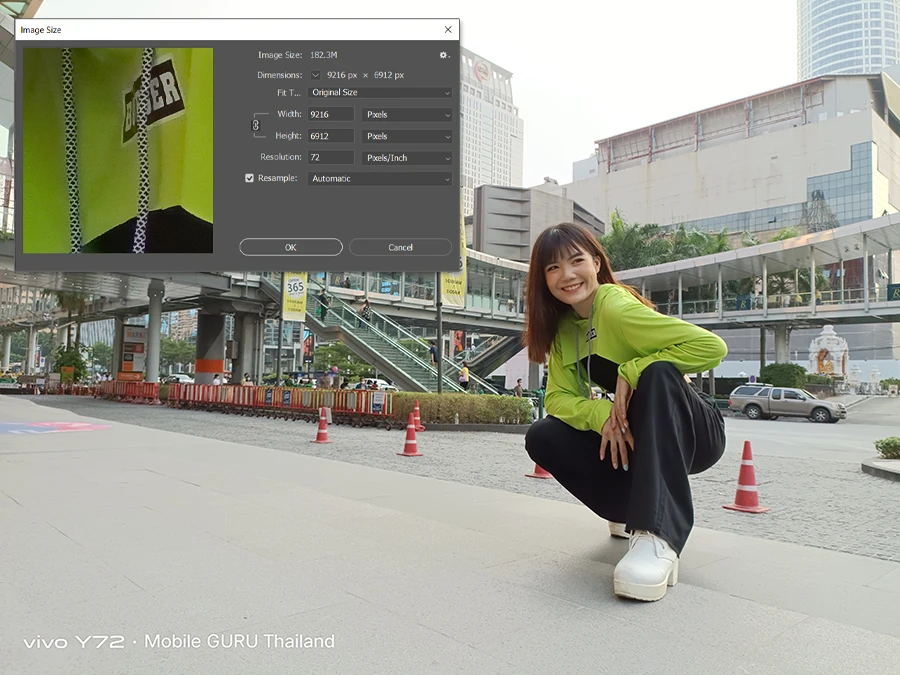Click the Width value field showing 9216
The height and width of the screenshot is (675, 900).
(x=330, y=115)
